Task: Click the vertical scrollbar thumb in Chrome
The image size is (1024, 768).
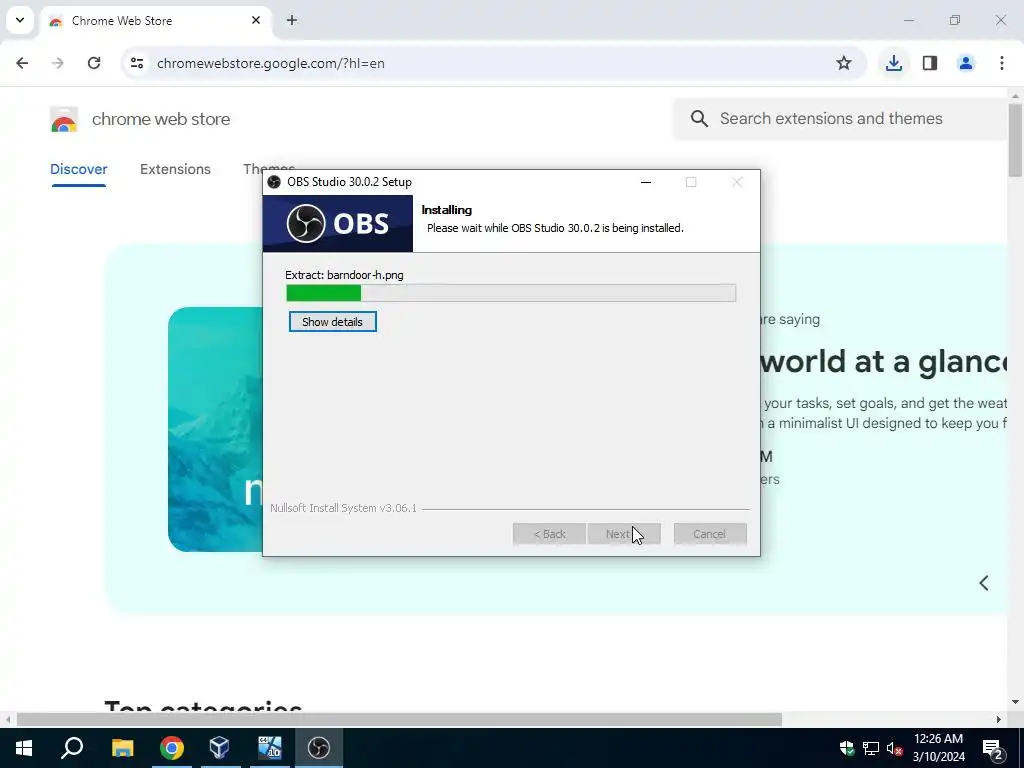Action: [1015, 140]
